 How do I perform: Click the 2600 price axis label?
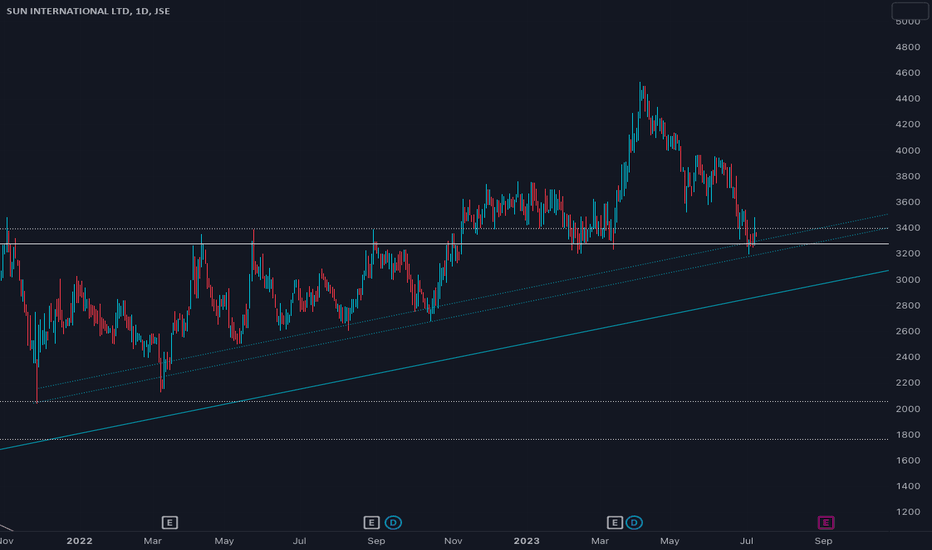pyautogui.click(x=908, y=331)
